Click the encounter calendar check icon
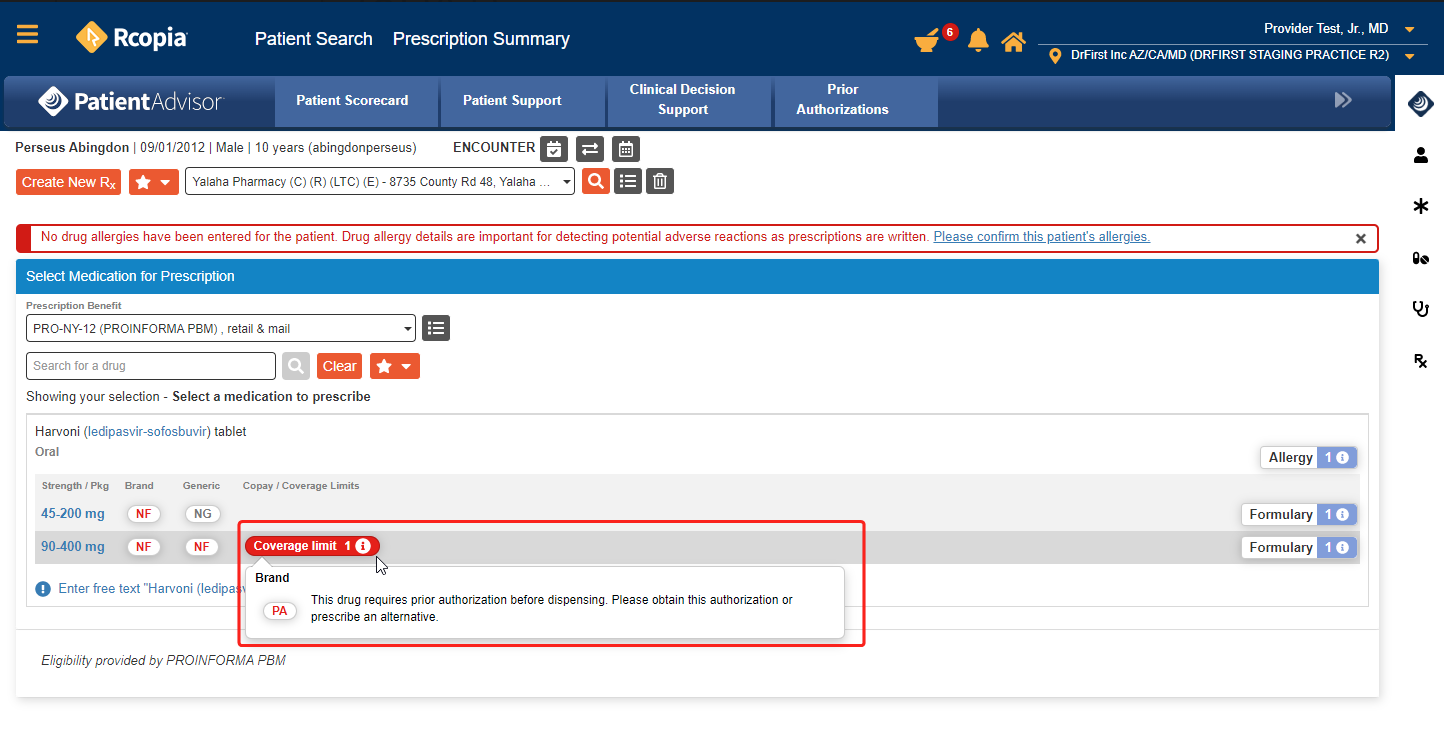The image size is (1444, 741). [x=554, y=149]
